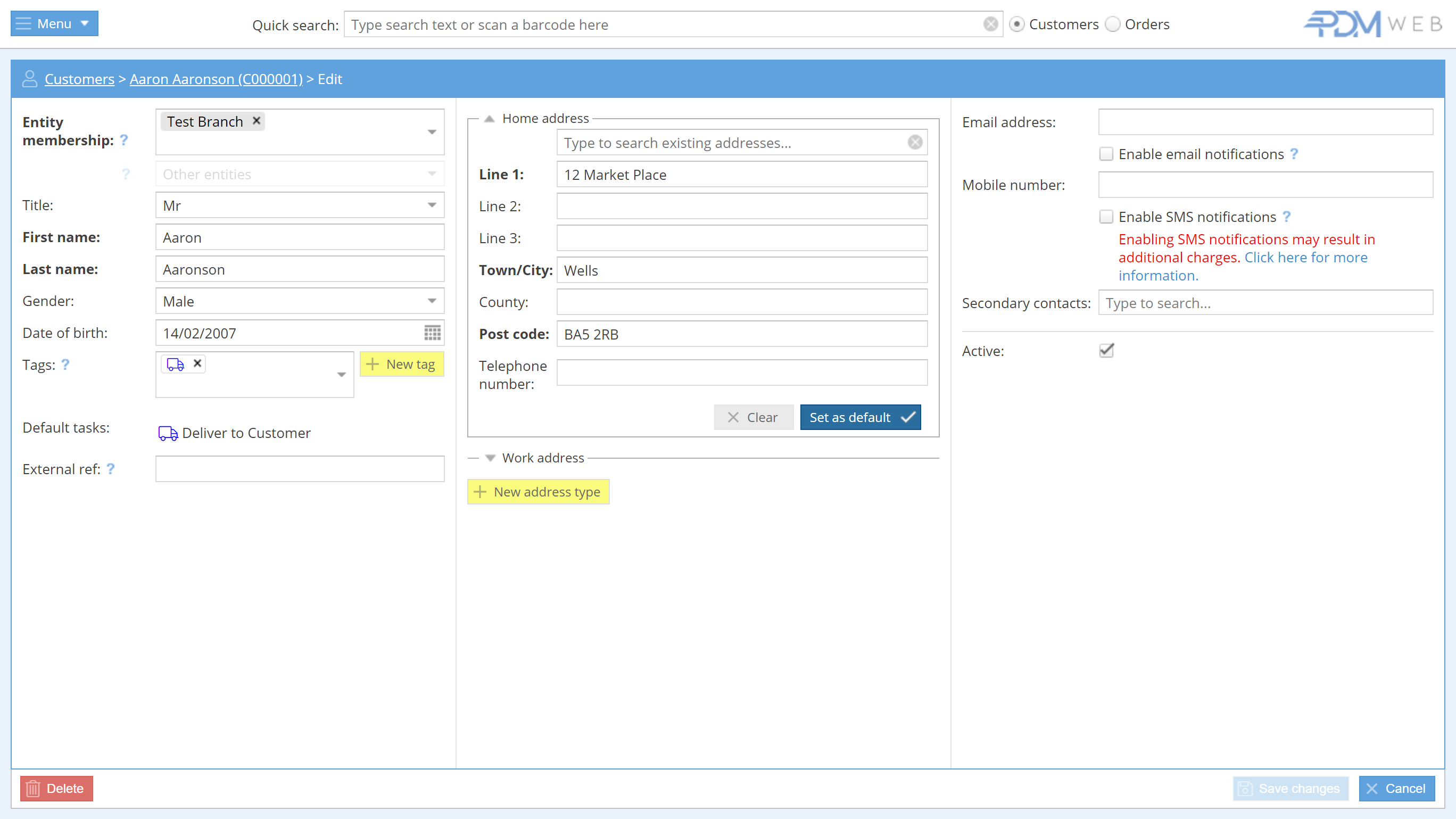Click the delivery truck tag icon
This screenshot has height=819, width=1456.
[x=175, y=363]
